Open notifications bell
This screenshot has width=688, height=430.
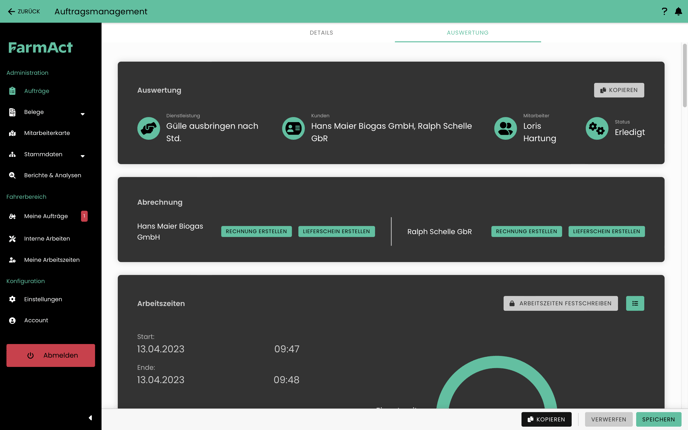click(678, 11)
